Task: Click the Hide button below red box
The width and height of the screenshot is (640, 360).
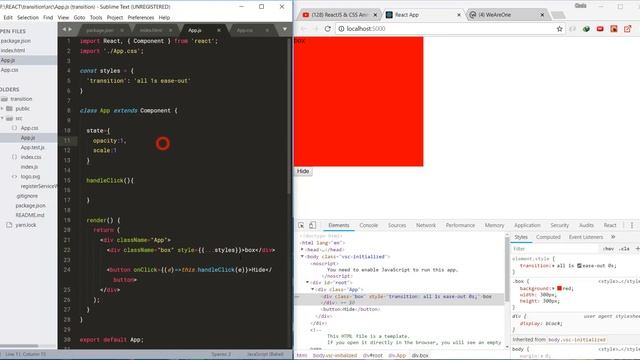Action: [x=303, y=171]
